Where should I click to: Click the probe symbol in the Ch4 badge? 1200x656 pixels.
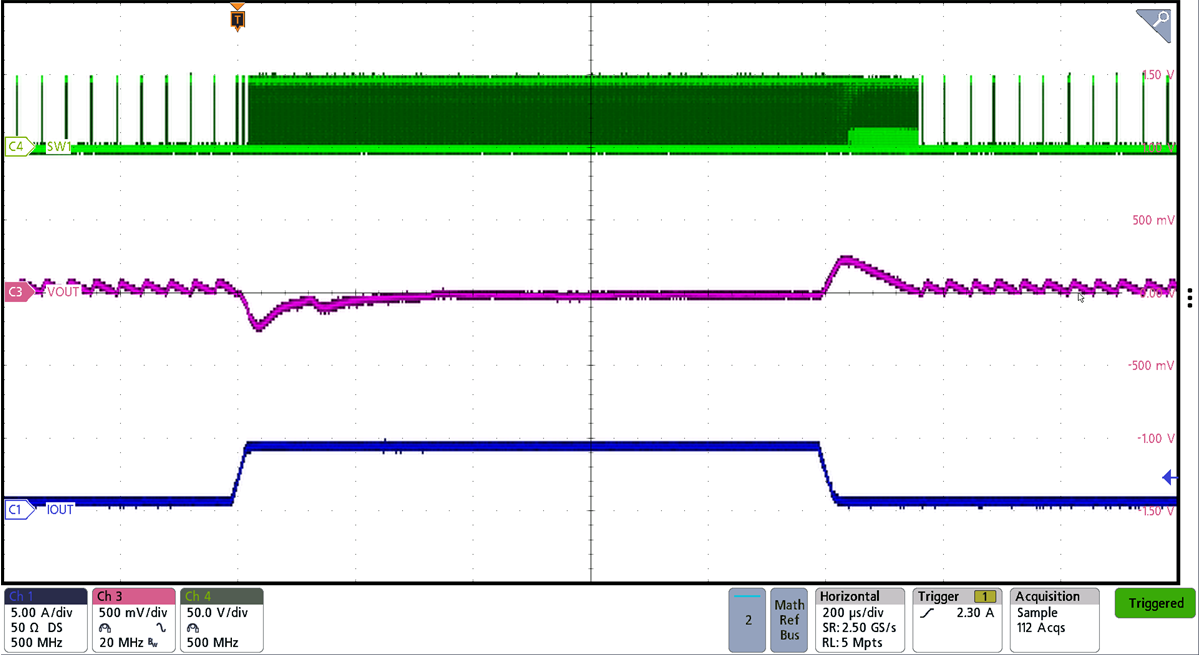click(x=191, y=629)
